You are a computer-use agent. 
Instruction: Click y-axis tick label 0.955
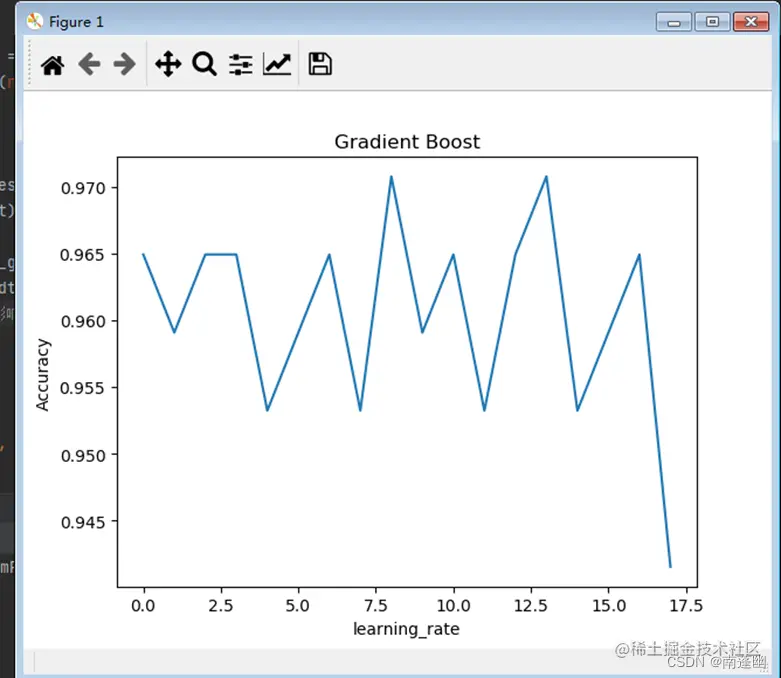click(83, 388)
